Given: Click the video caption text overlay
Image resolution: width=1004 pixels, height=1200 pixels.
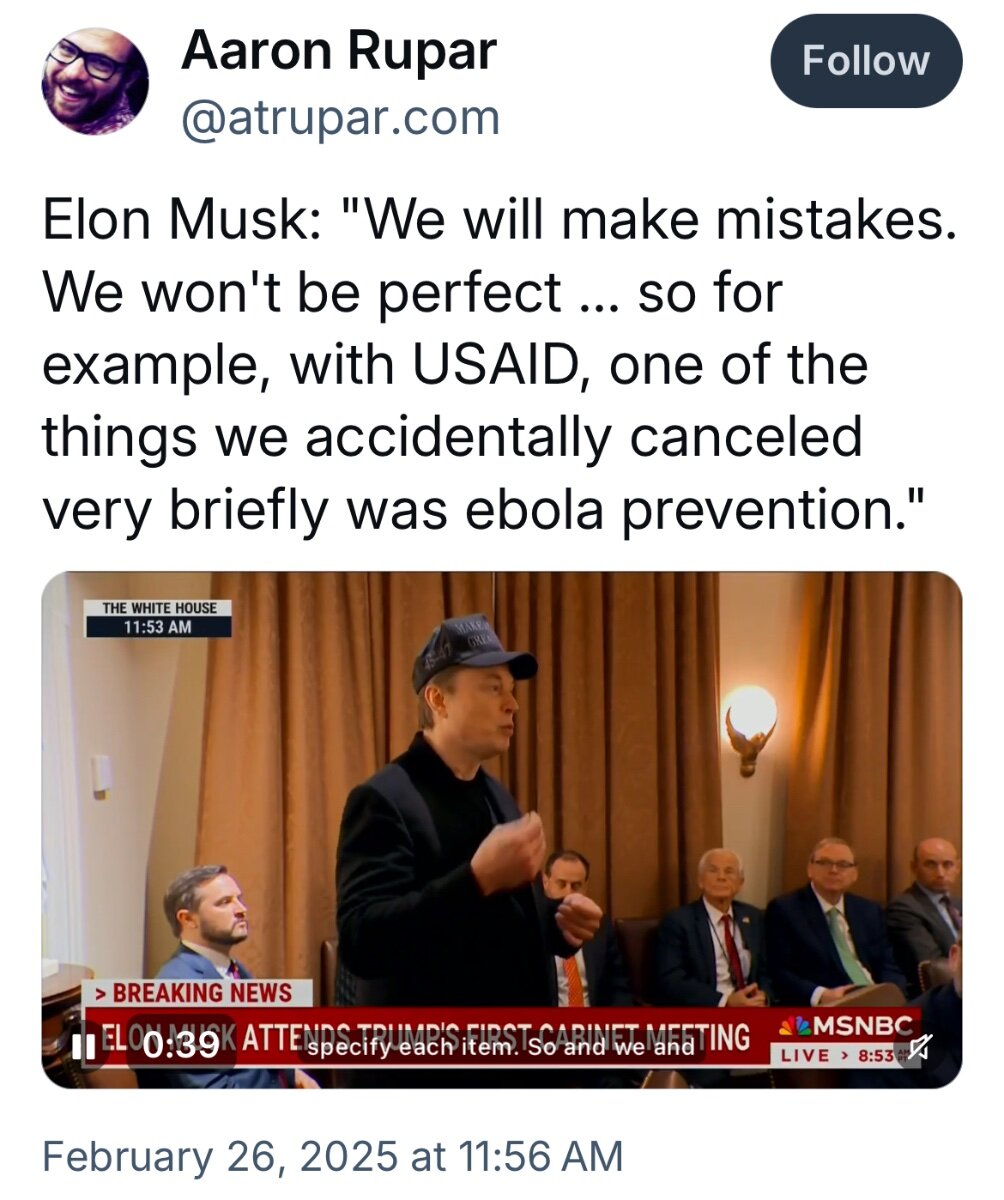Looking at the screenshot, I should tap(501, 1047).
